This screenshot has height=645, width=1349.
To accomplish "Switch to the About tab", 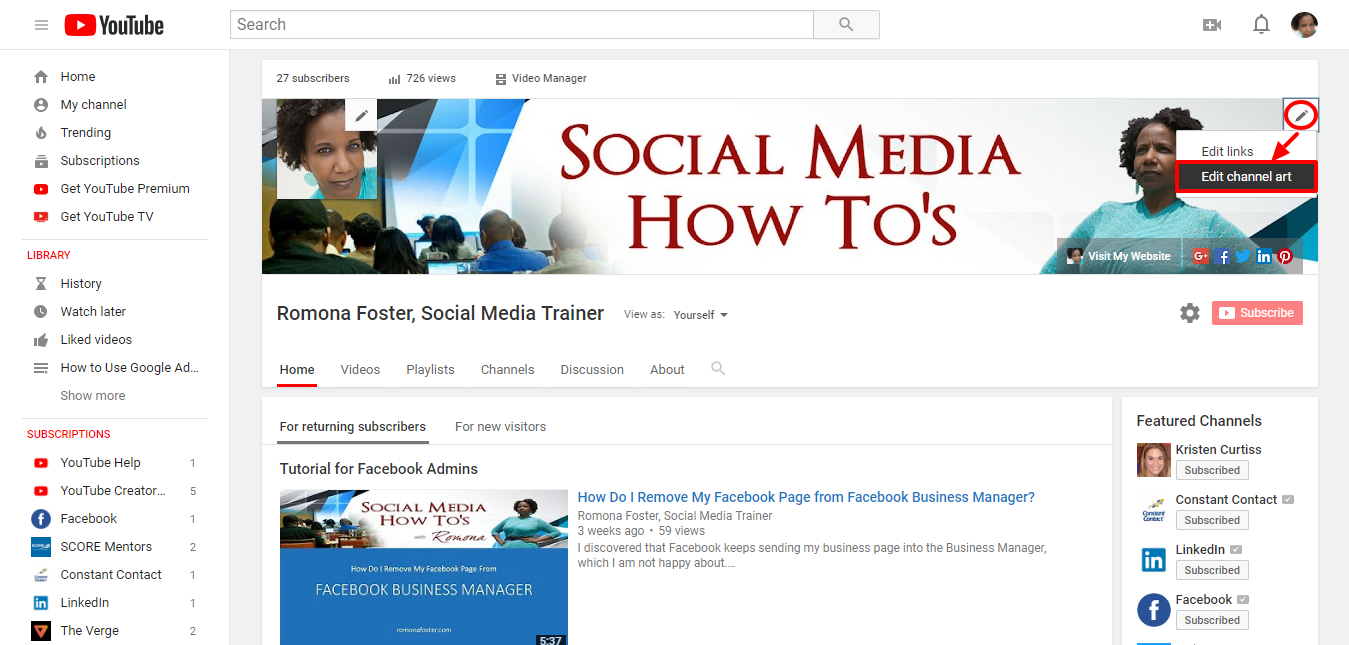I will [x=667, y=370].
